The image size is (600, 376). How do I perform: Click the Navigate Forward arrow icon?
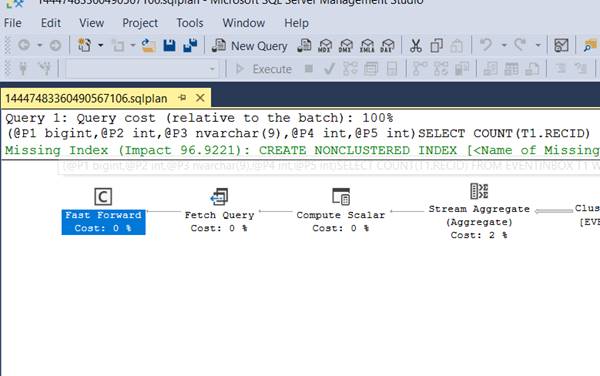(x=55, y=46)
